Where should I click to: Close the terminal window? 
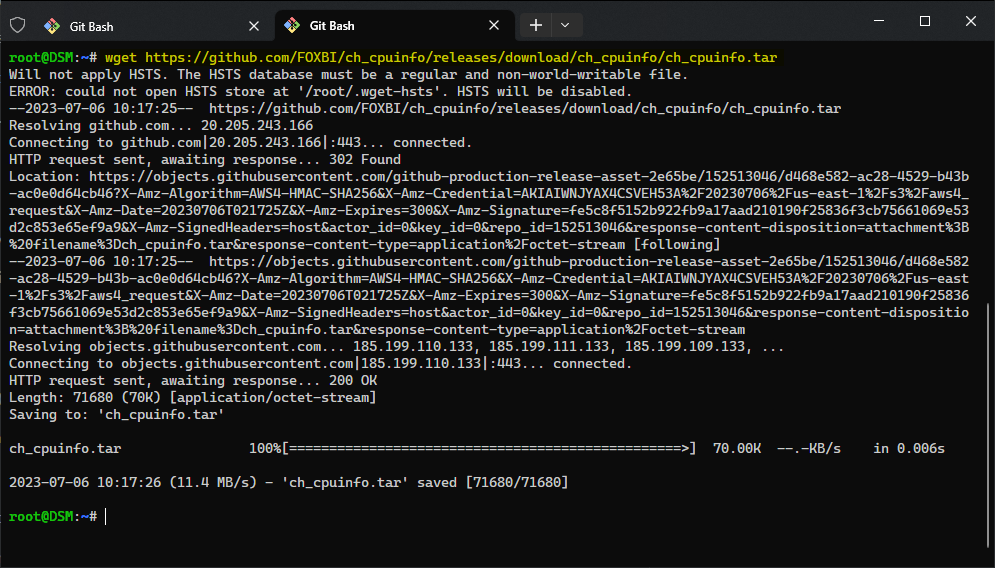click(970, 21)
